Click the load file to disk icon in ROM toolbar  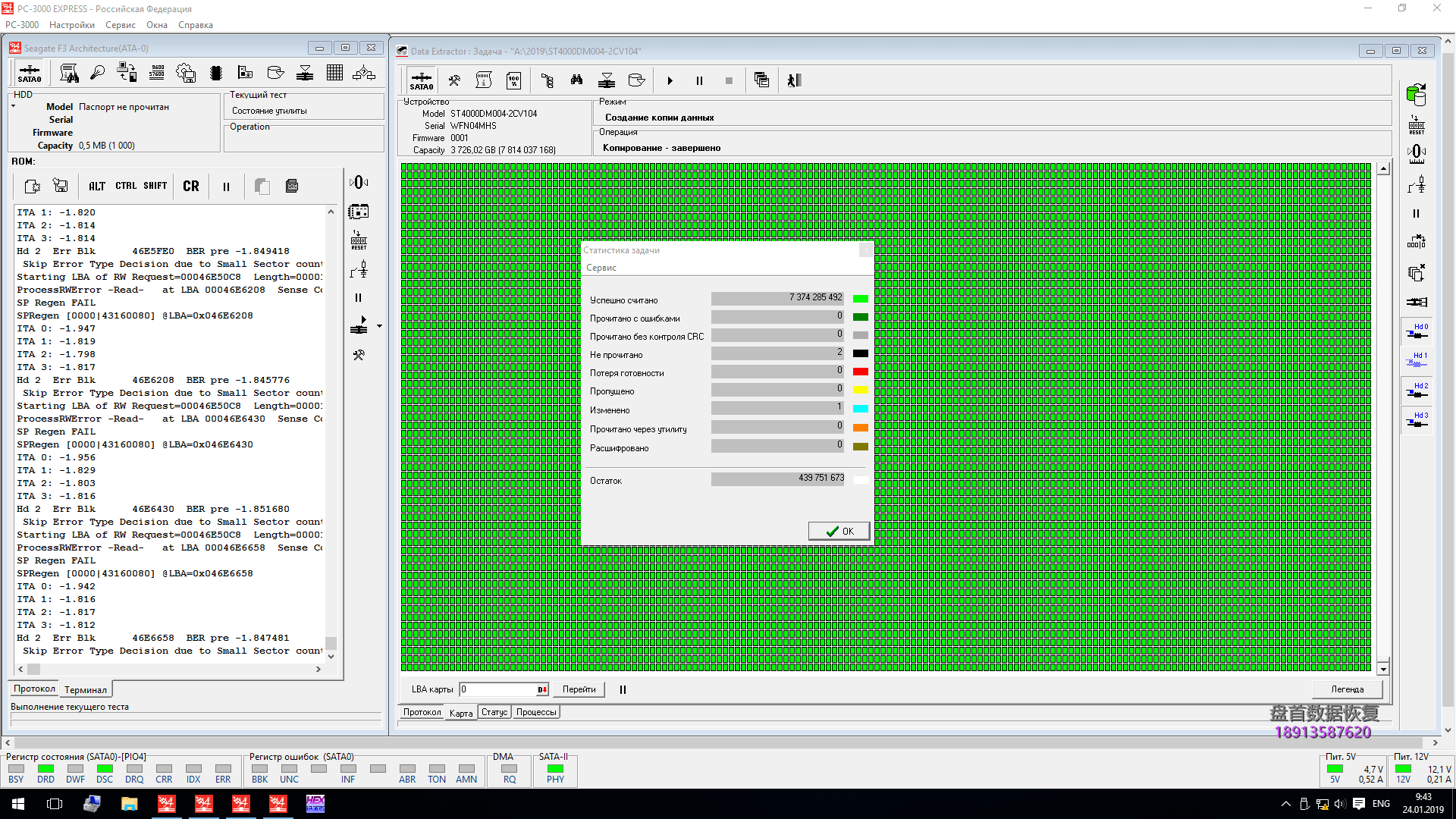point(60,186)
